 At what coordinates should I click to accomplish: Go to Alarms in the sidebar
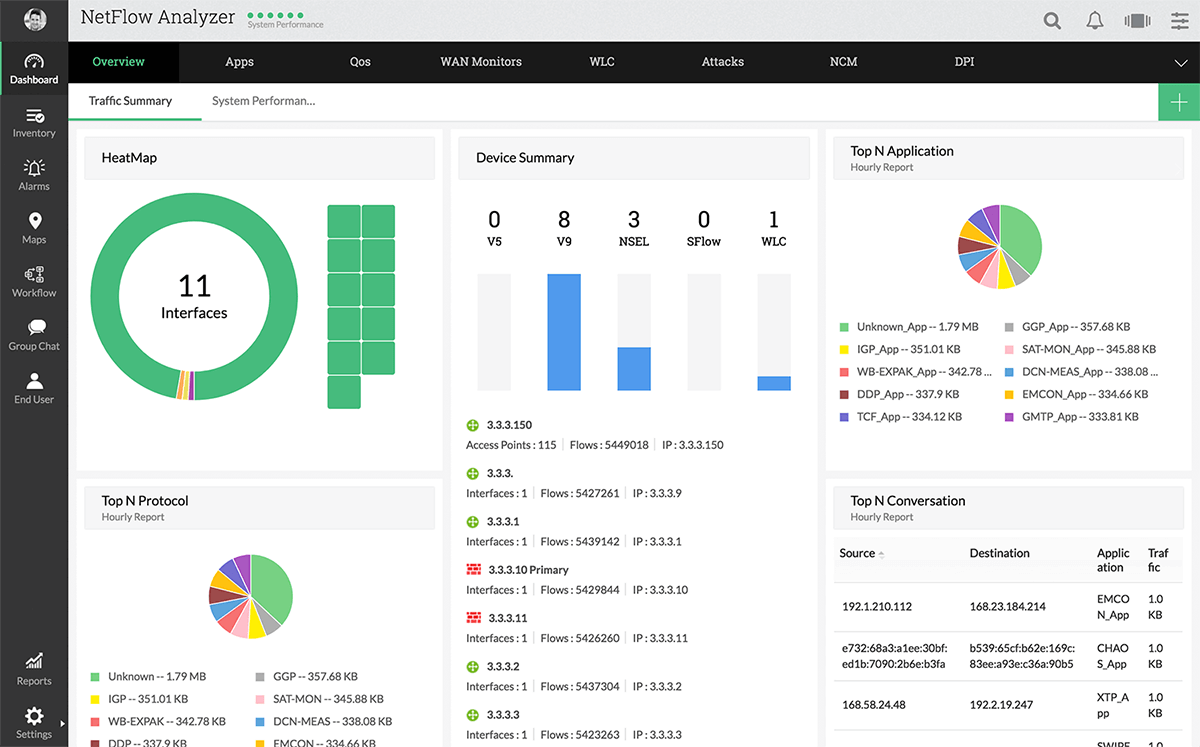[x=34, y=176]
